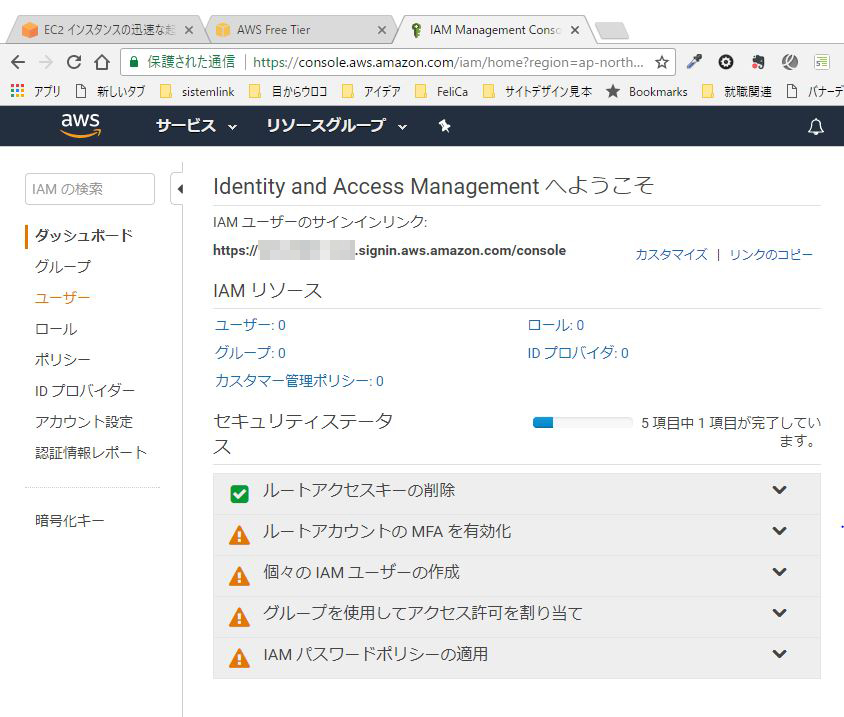Open ユーザー in the IAM sidebar
844x717 pixels.
(62, 298)
